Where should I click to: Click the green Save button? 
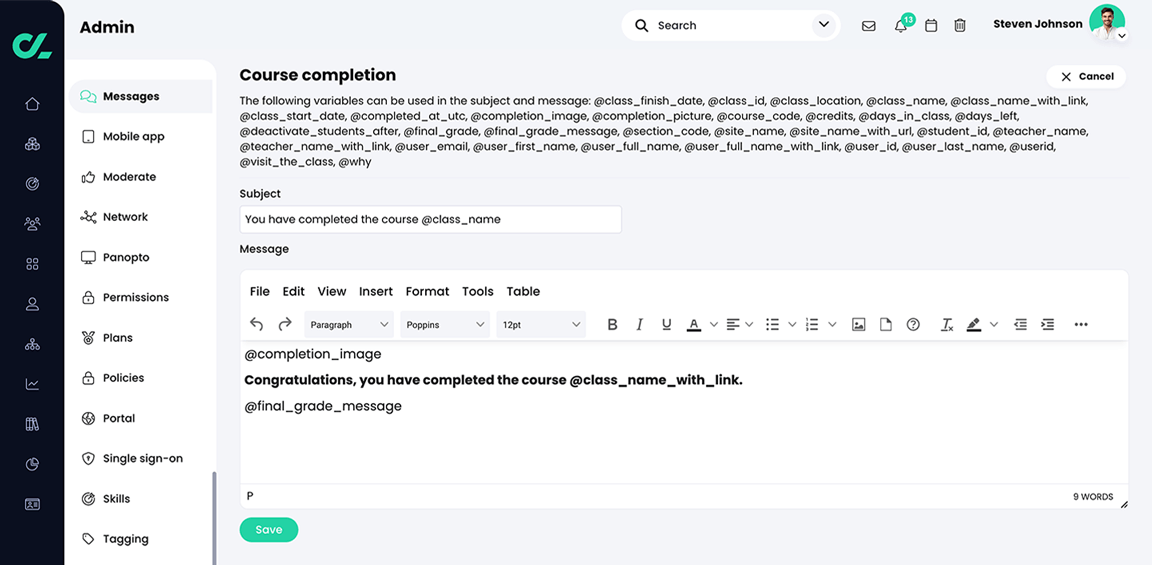click(269, 530)
